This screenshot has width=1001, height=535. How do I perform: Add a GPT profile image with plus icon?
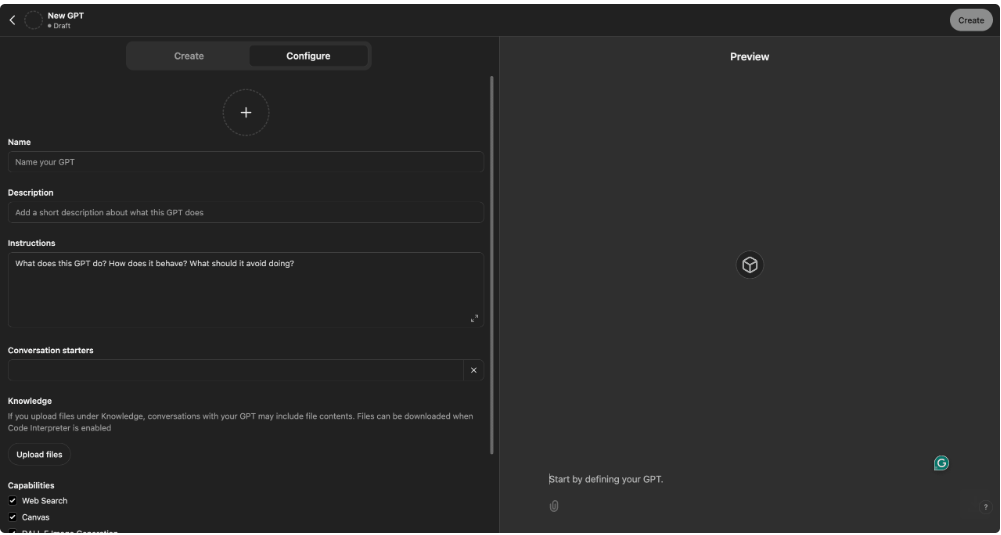[246, 112]
